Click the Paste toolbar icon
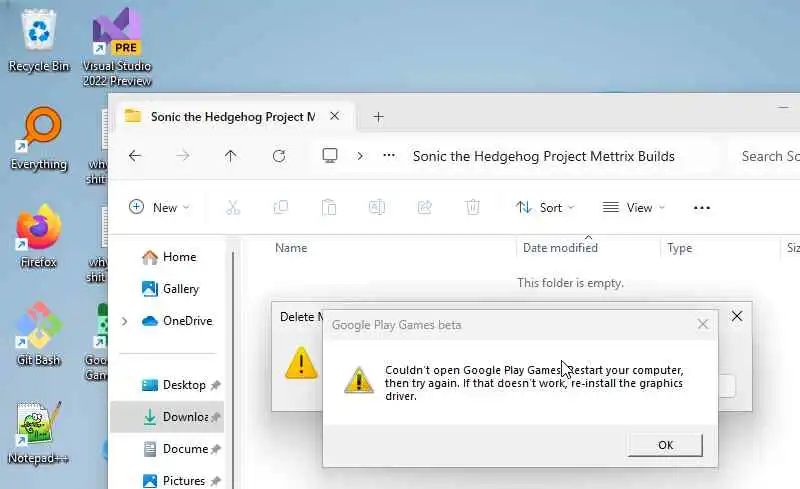The image size is (800, 489). tap(329, 207)
